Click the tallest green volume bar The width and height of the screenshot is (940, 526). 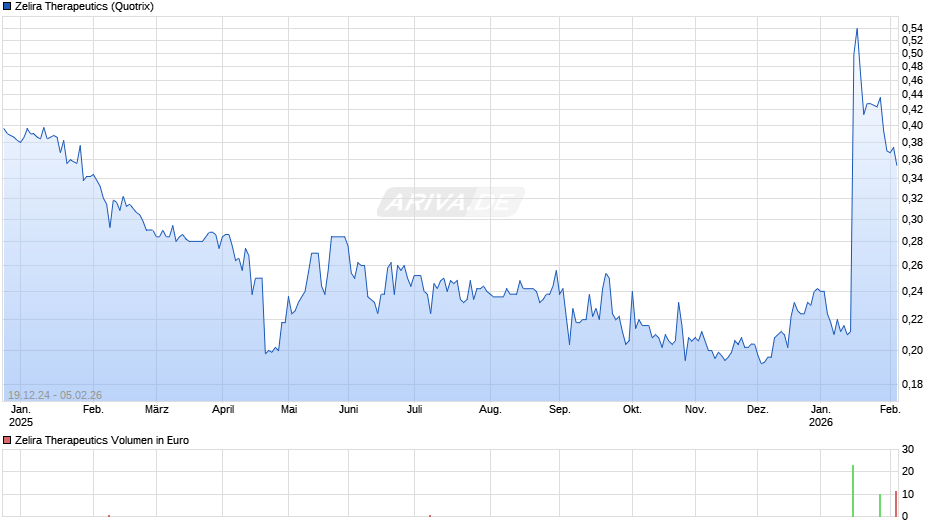[853, 491]
